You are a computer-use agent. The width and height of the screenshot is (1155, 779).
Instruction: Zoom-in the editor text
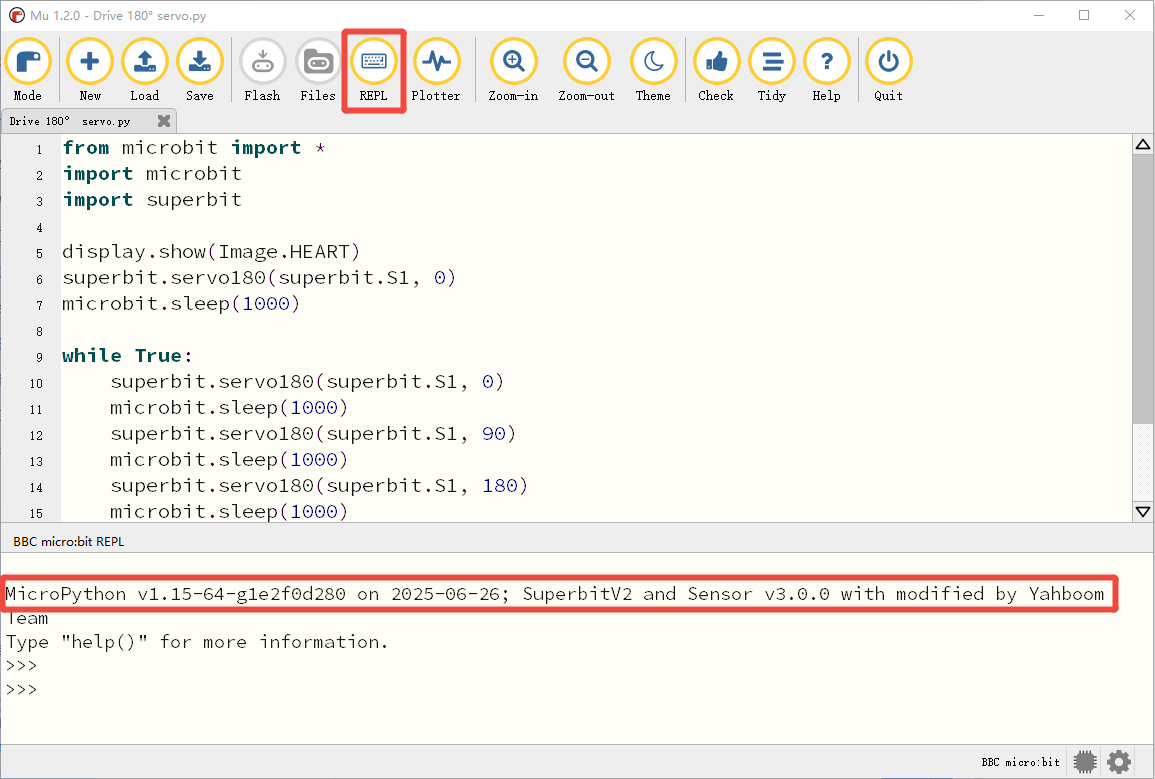pos(513,71)
